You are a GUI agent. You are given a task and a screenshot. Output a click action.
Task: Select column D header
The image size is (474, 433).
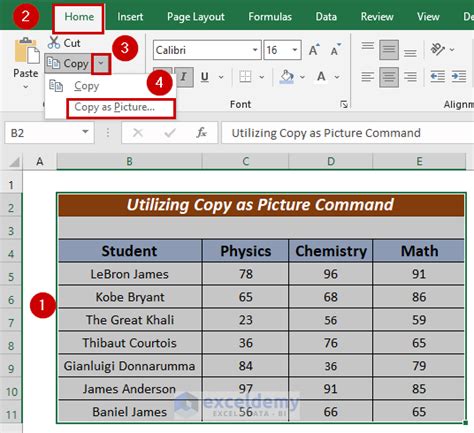(x=331, y=162)
